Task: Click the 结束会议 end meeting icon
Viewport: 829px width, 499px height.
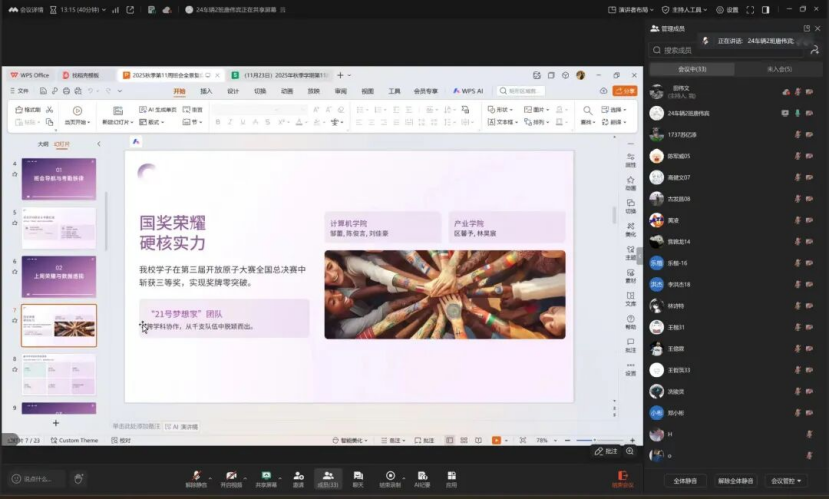Action: click(623, 477)
